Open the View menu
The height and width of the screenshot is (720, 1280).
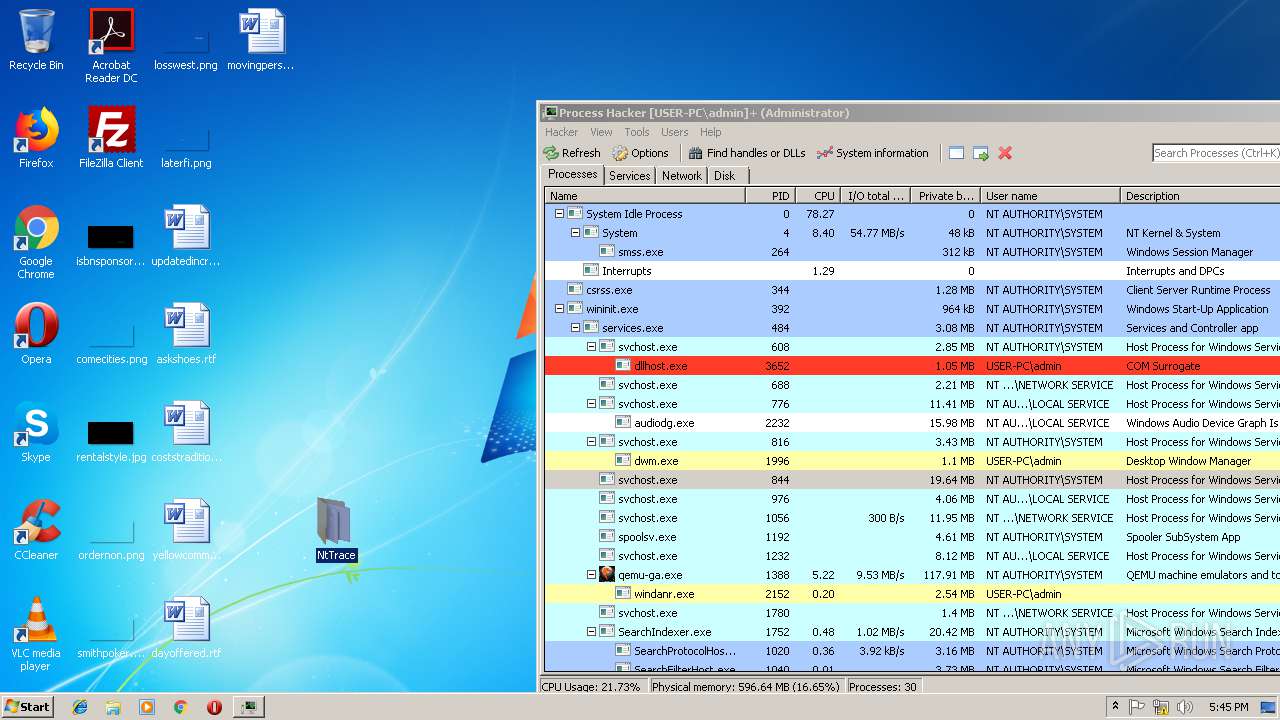point(601,132)
